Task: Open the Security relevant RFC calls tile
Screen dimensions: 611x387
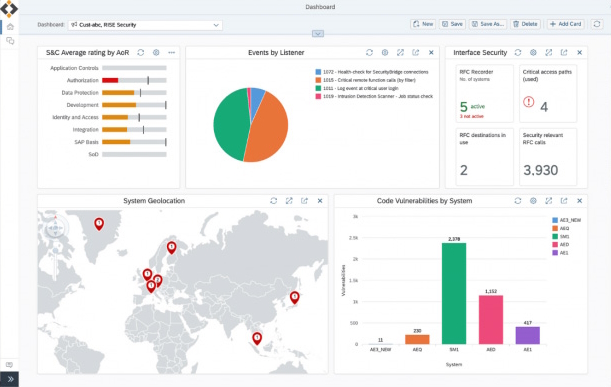Action: [x=548, y=157]
